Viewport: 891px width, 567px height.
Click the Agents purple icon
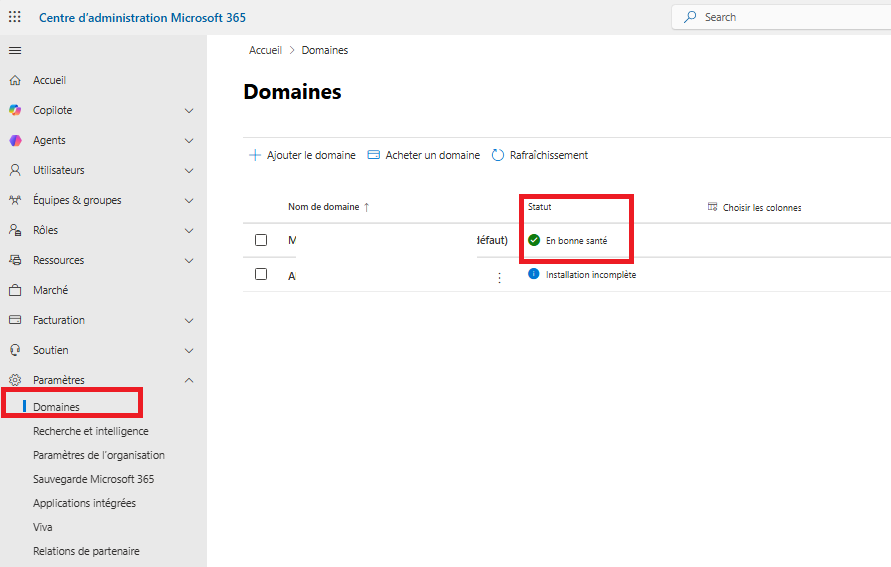[x=15, y=140]
